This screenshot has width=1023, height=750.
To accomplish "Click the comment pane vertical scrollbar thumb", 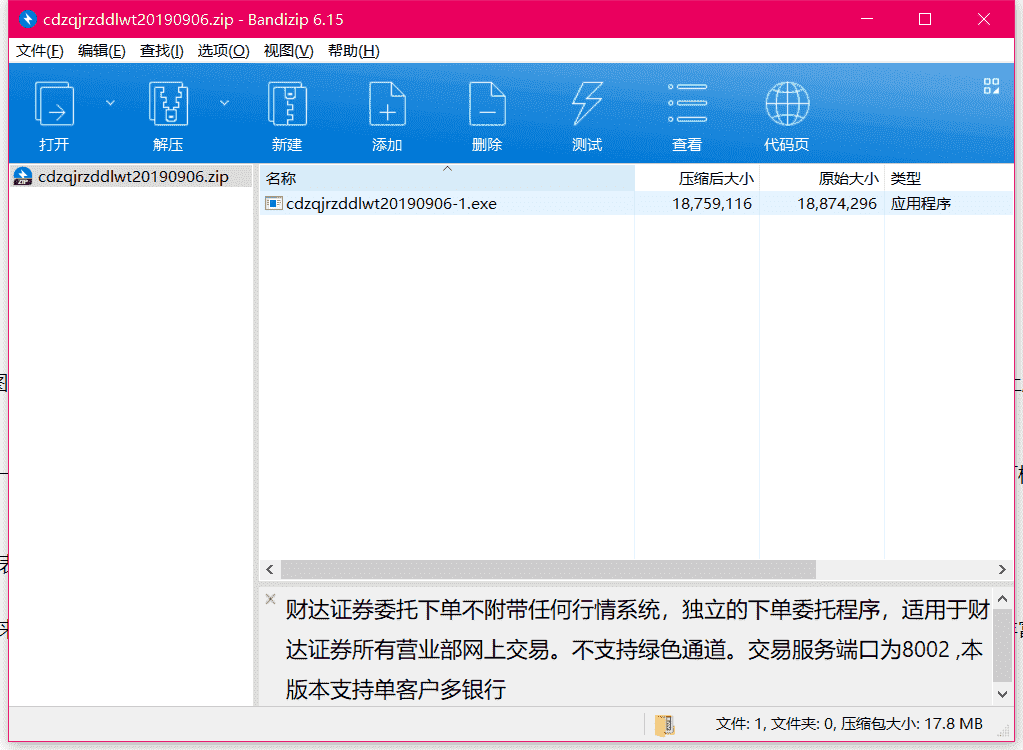I will pos(1003,645).
